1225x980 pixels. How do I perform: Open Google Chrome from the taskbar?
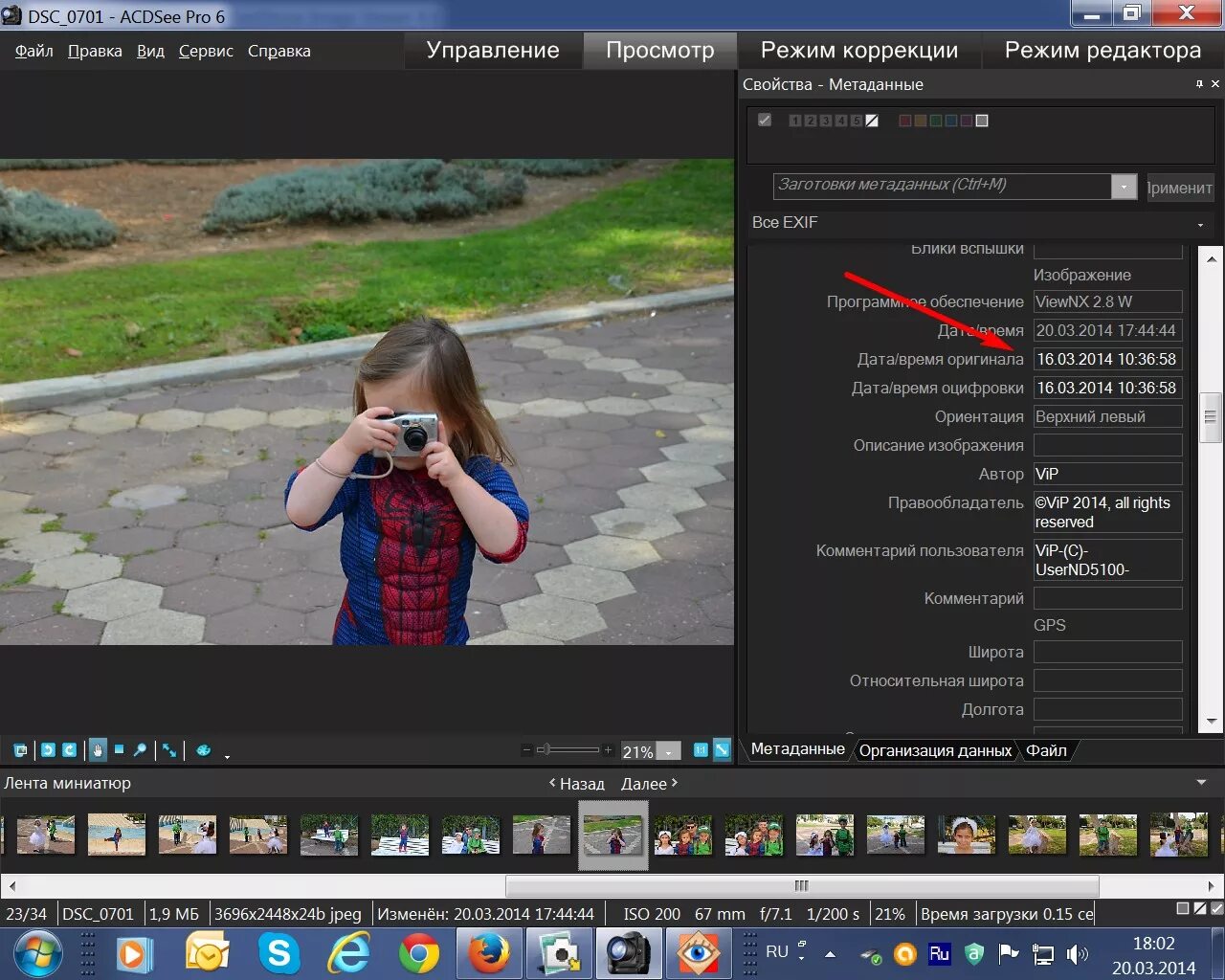pos(418,953)
